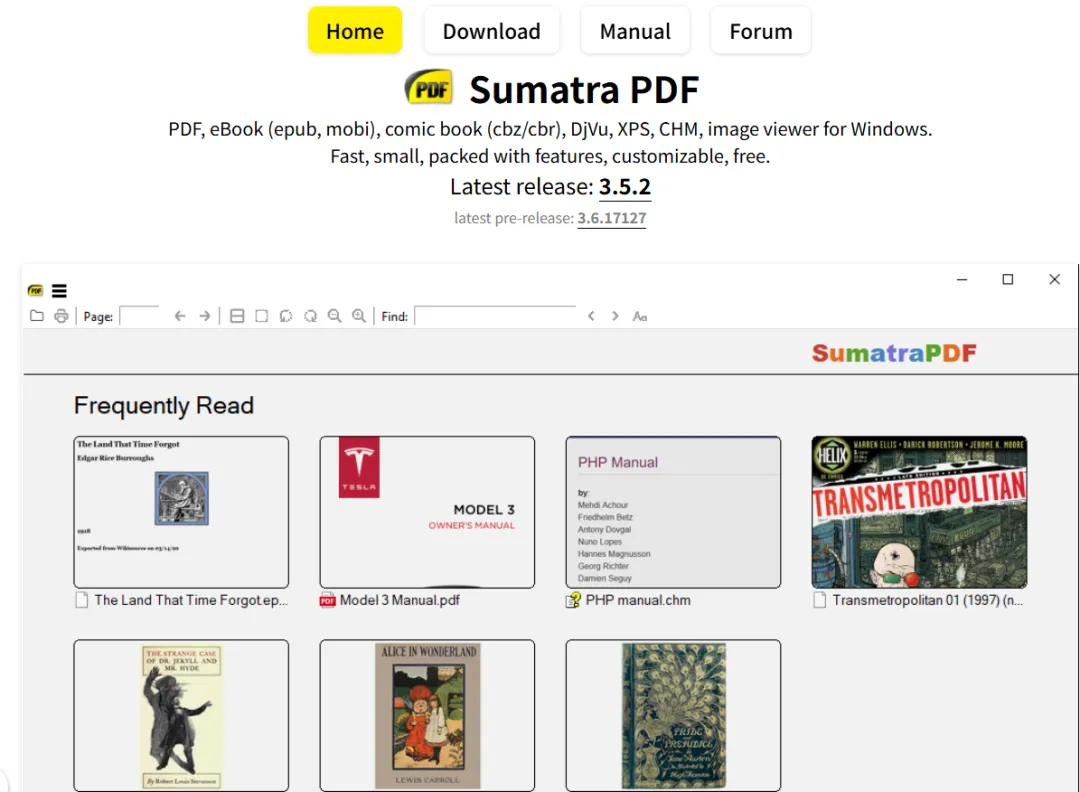1080x792 pixels.
Task: Click the 'Frequently Read' heading
Action: 164,405
